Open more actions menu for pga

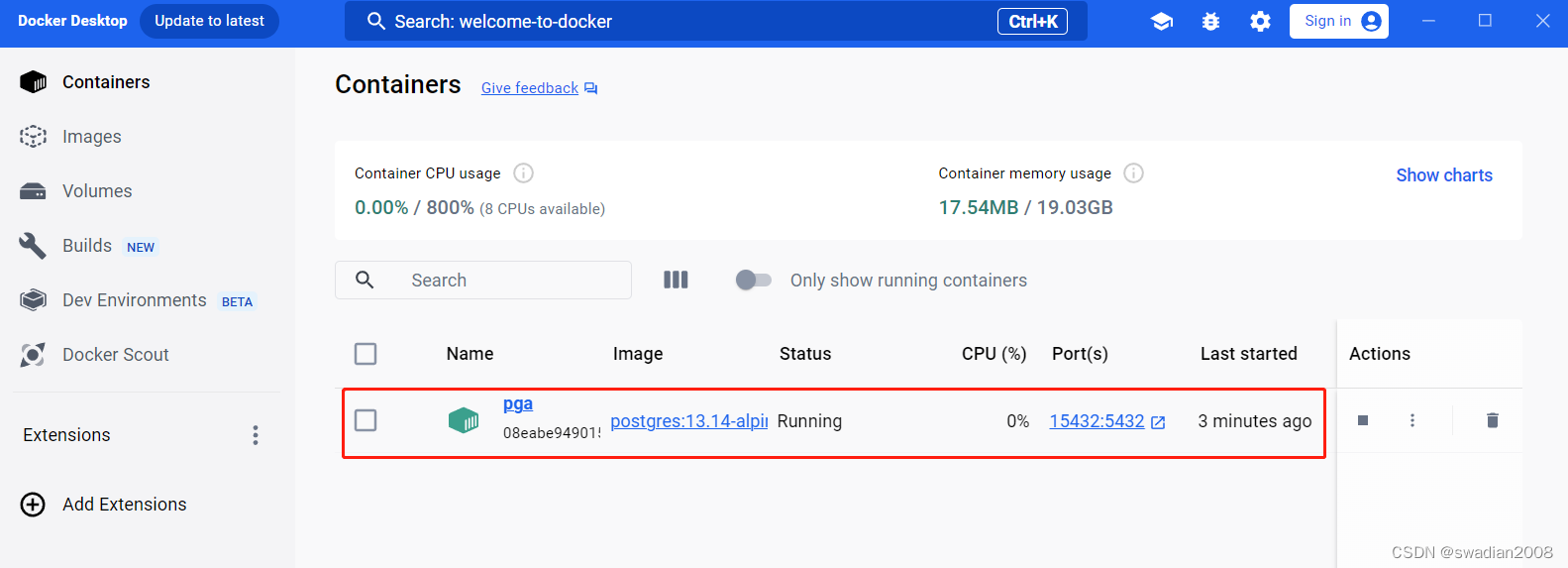click(x=1412, y=420)
